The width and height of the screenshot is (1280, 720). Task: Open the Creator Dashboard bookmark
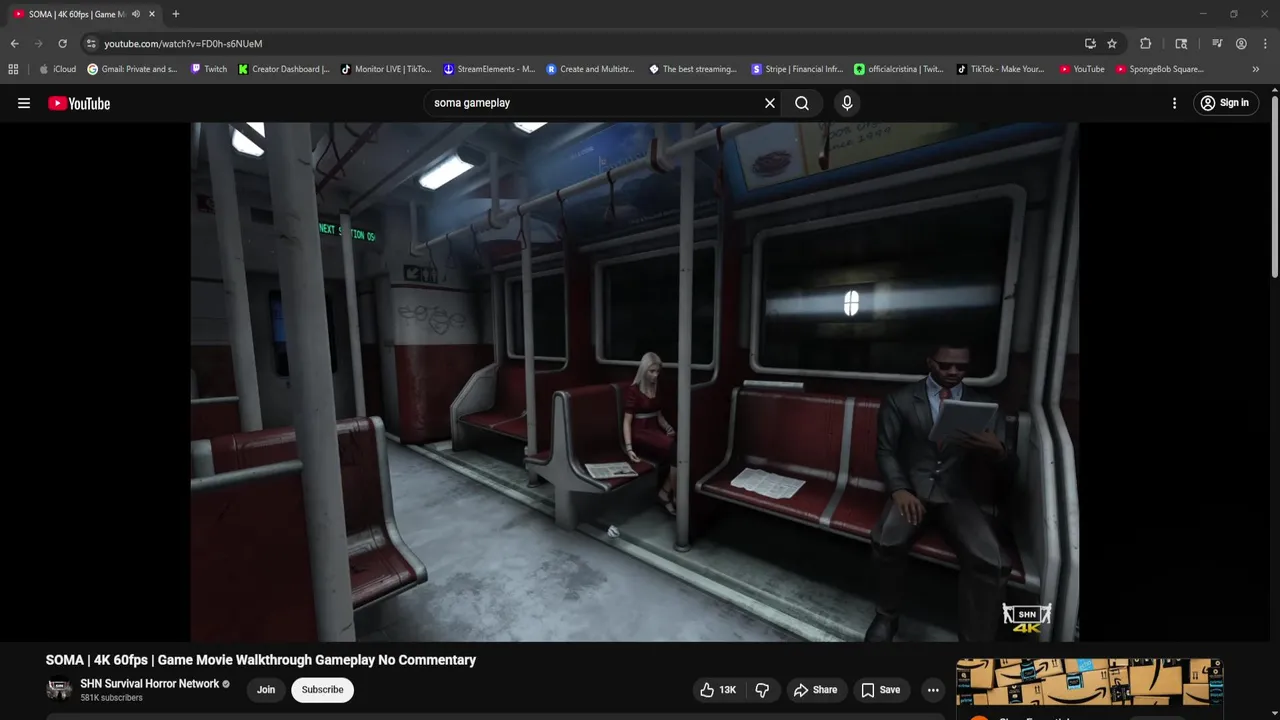(284, 69)
